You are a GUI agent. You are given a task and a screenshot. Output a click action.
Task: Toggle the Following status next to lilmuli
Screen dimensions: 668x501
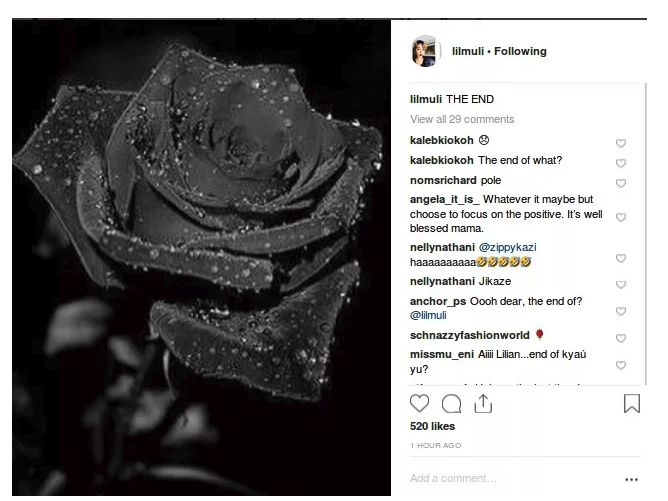click(520, 51)
